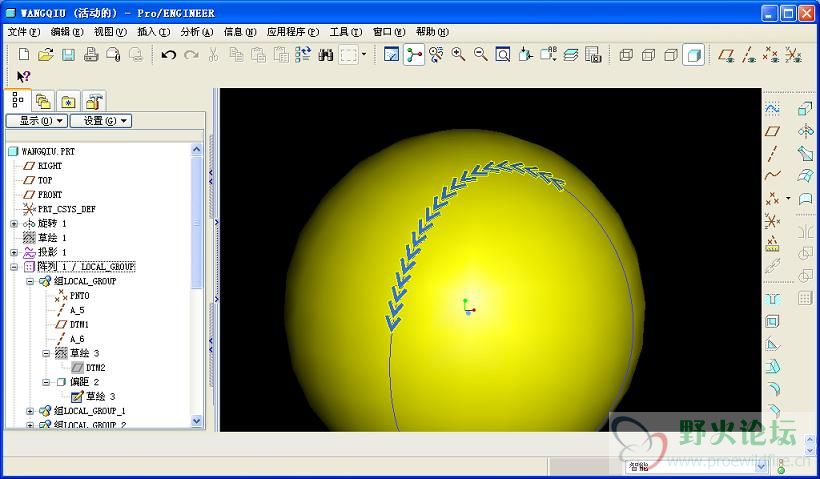The height and width of the screenshot is (479, 820).
Task: Open the 设置 dropdown in the model tree
Action: (101, 121)
